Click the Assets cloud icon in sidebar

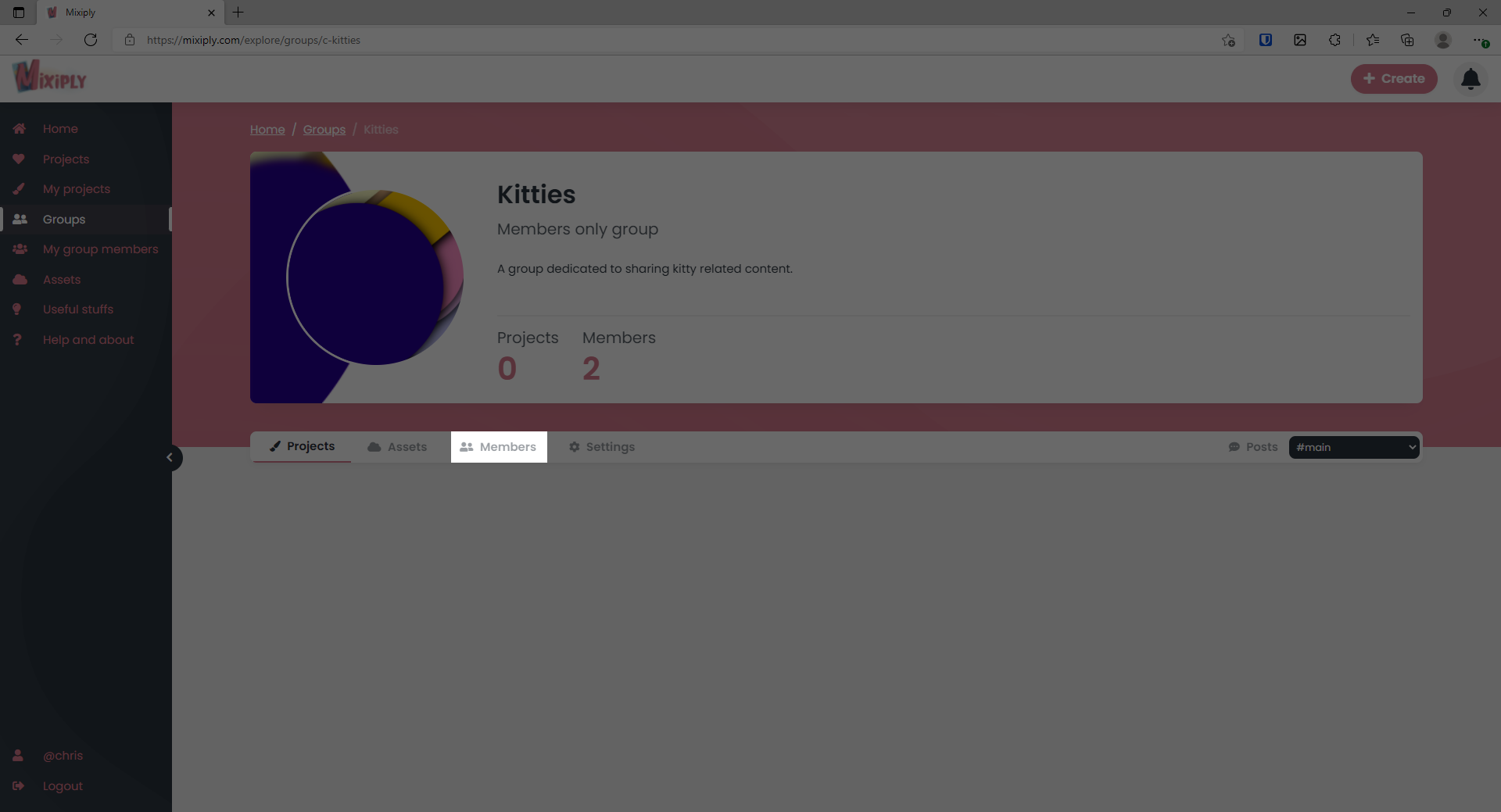20,280
